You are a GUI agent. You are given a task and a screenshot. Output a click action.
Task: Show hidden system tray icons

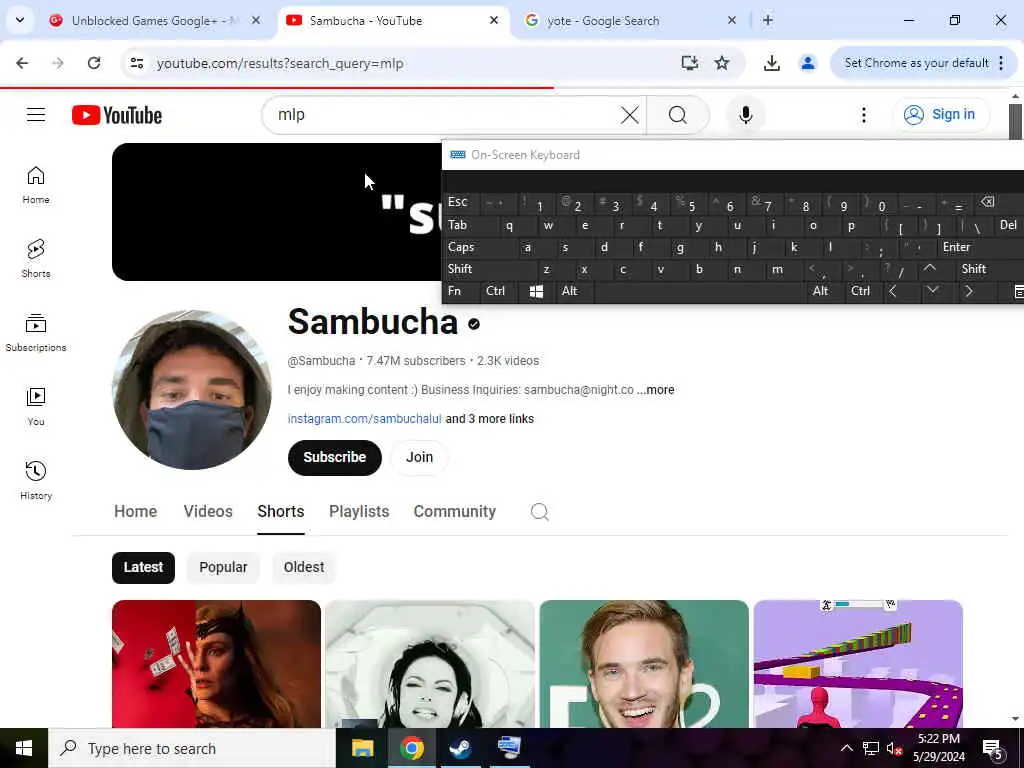click(846, 748)
